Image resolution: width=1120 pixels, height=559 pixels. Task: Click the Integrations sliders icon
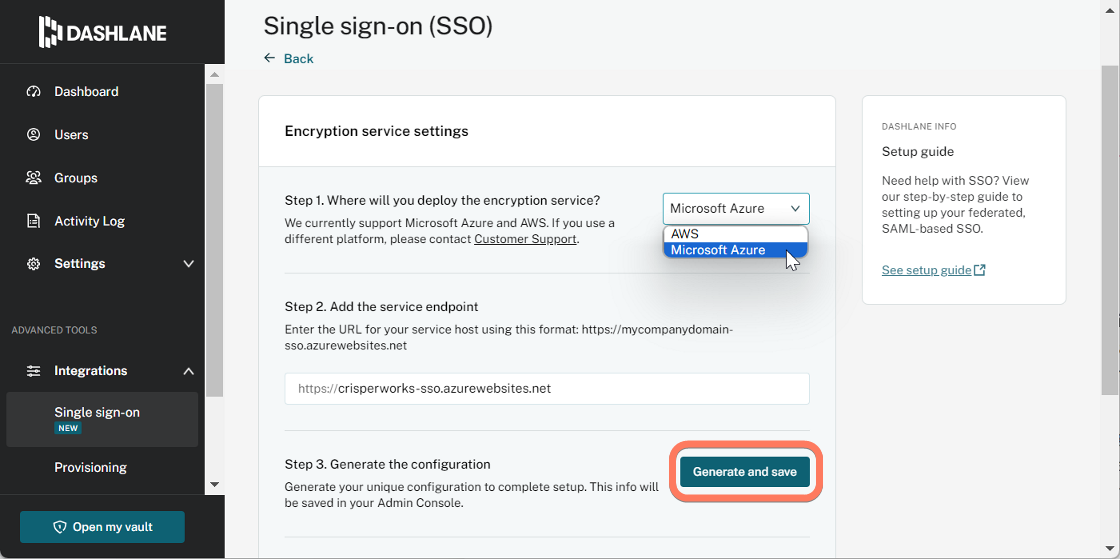[33, 371]
